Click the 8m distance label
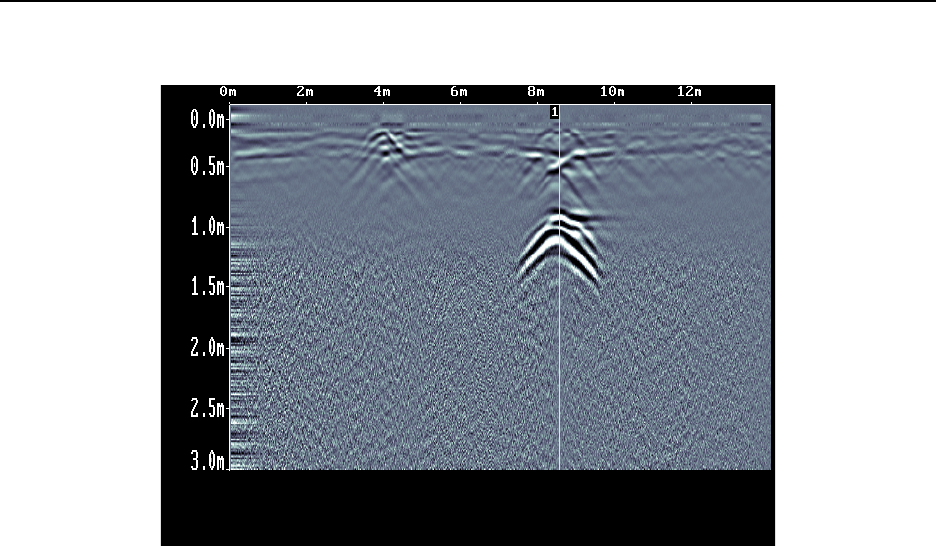Screen dimensions: 936x546 click(x=536, y=92)
